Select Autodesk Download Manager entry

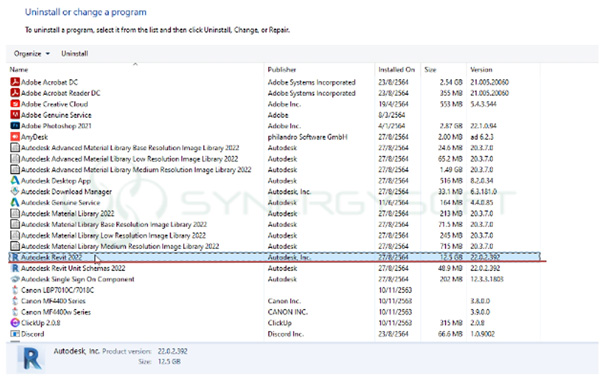[66, 192]
